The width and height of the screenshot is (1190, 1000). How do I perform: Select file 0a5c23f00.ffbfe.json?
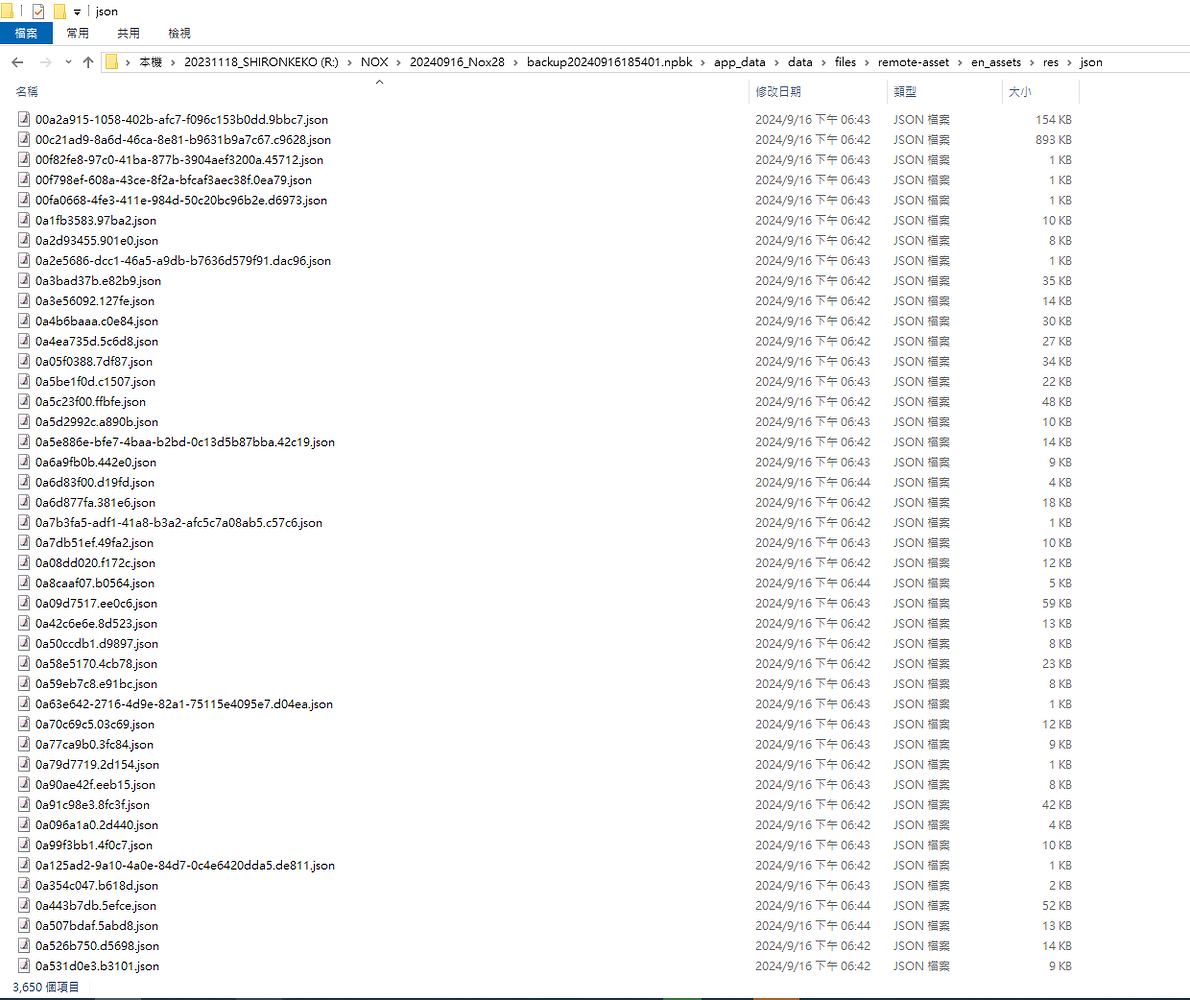point(90,402)
